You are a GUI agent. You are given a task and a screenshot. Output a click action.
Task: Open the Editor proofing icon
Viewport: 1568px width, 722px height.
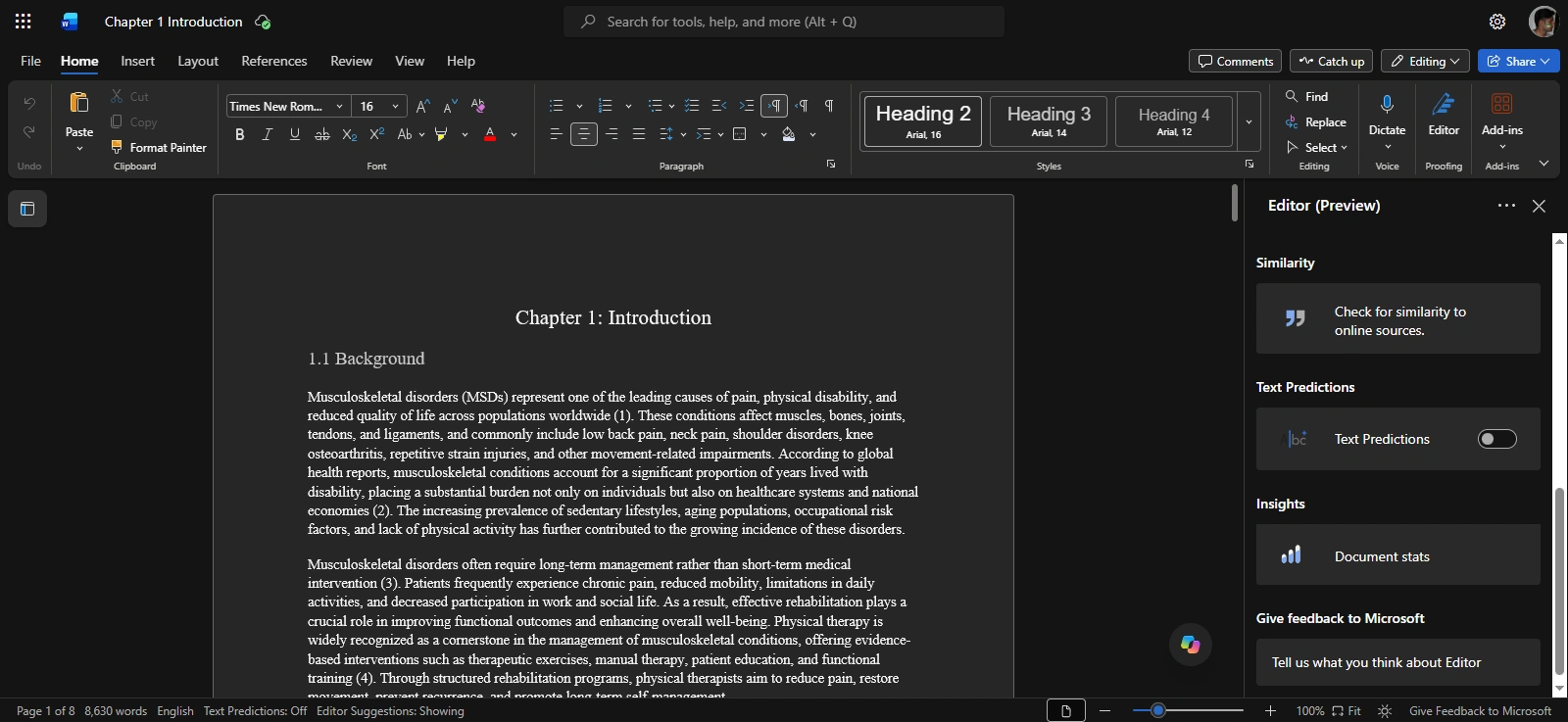tap(1444, 104)
